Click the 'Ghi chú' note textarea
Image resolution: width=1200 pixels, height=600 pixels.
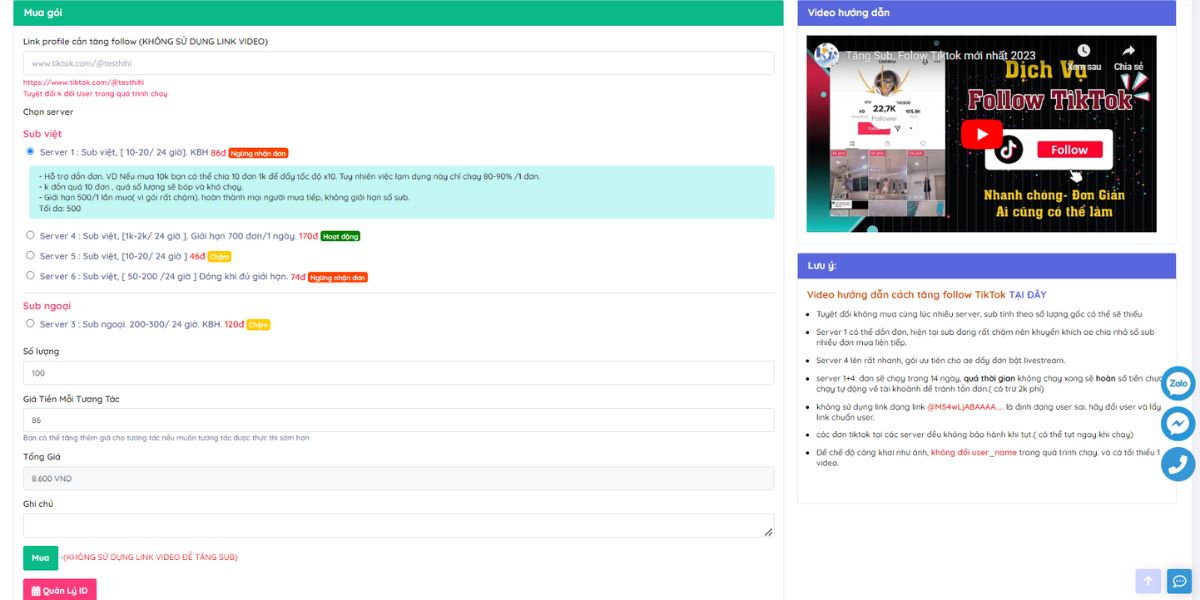(398, 526)
